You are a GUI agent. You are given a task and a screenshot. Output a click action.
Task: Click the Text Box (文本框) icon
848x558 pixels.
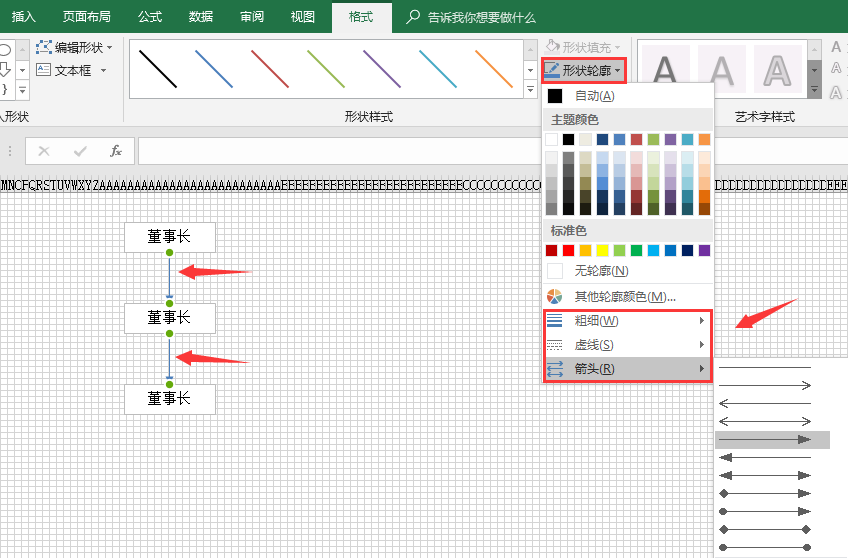pos(43,70)
